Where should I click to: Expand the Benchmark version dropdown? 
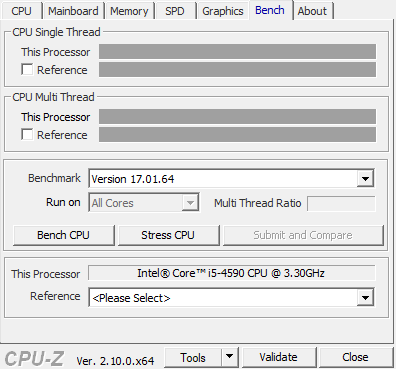[365, 179]
